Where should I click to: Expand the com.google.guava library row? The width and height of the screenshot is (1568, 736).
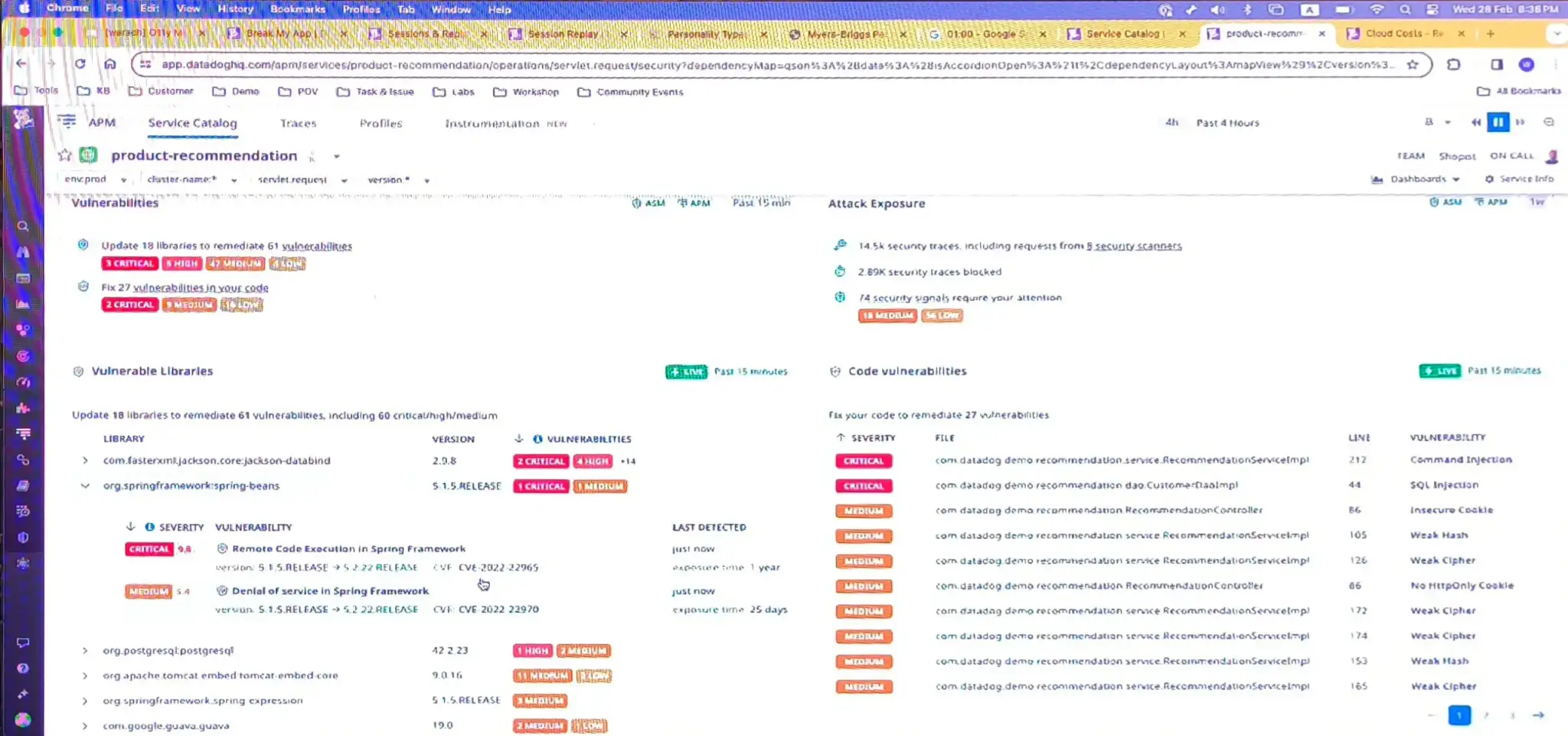coord(85,726)
